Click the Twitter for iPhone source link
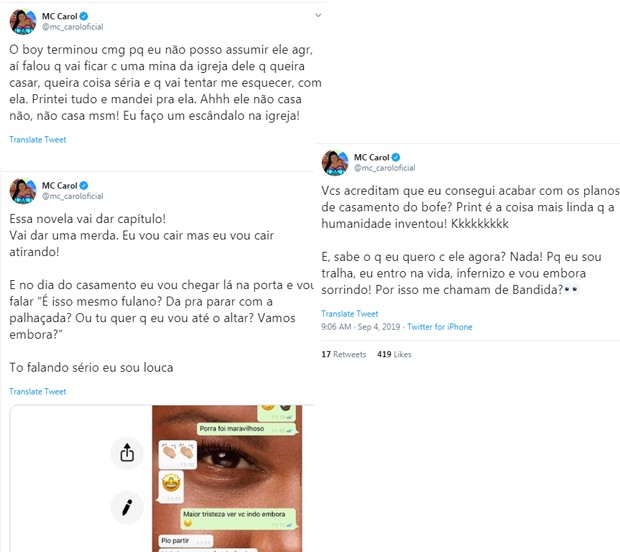The image size is (620, 552). 440,327
